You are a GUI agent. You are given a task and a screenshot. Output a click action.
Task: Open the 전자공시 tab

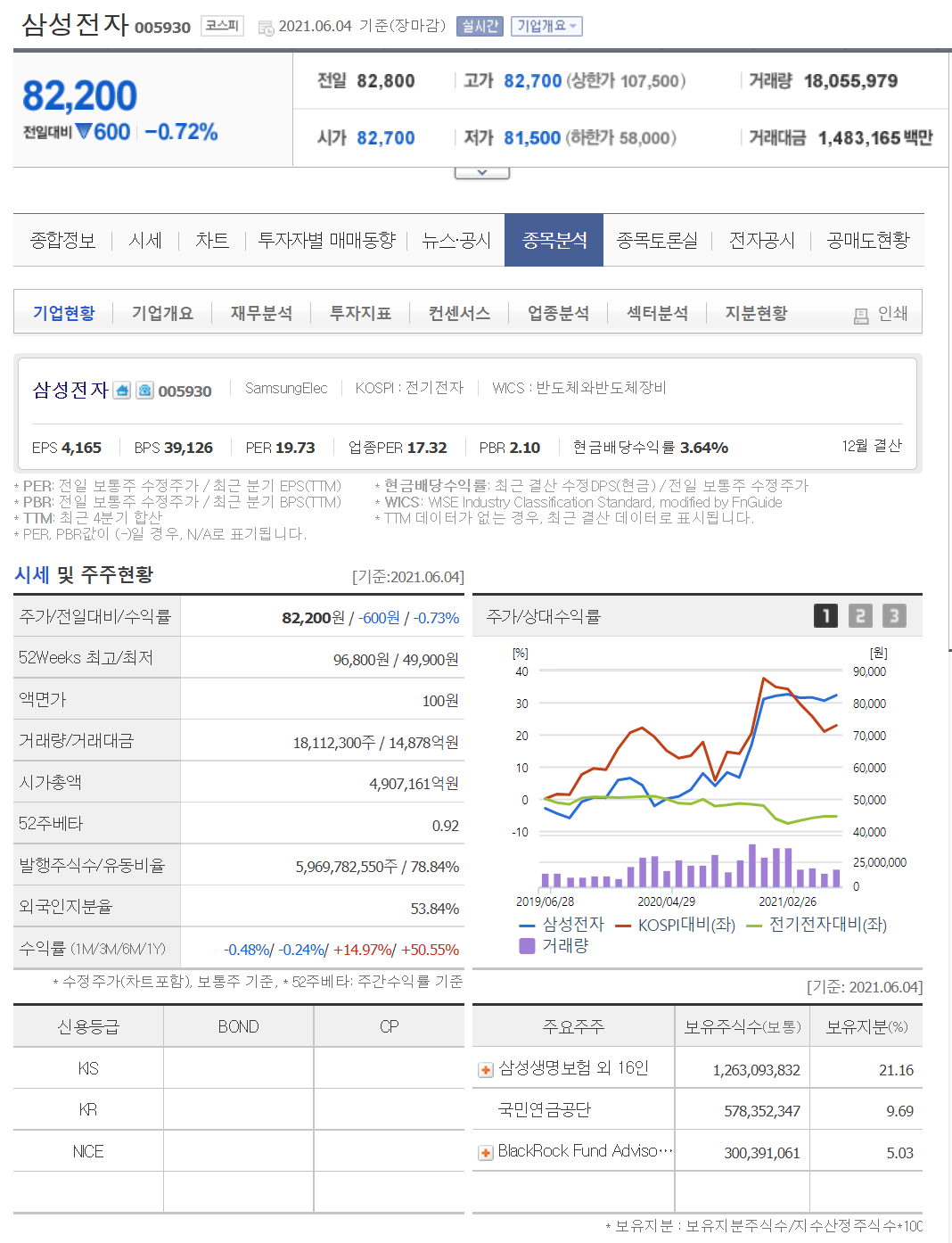click(761, 240)
